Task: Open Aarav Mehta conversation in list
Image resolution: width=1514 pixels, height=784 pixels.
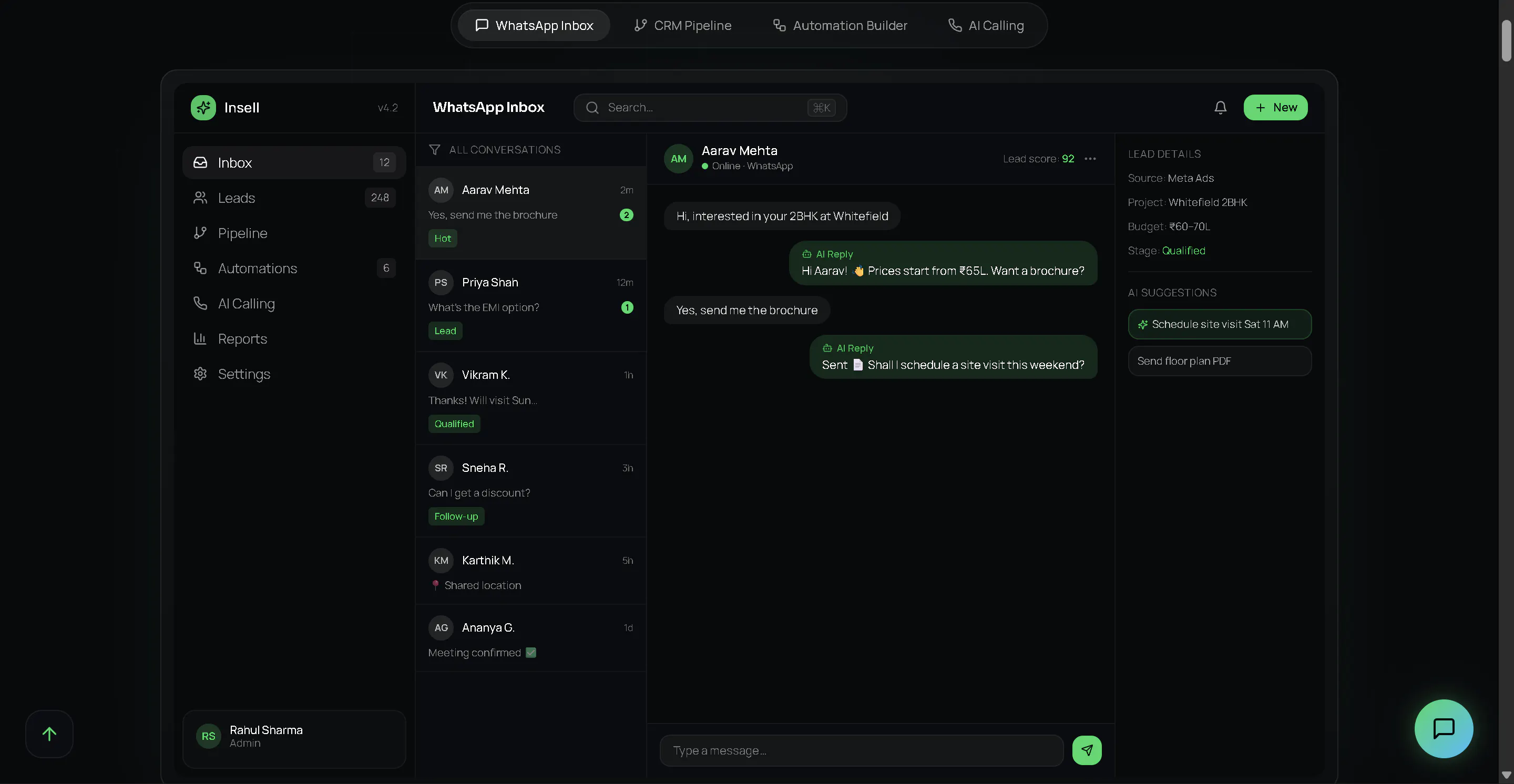Action: [531, 213]
